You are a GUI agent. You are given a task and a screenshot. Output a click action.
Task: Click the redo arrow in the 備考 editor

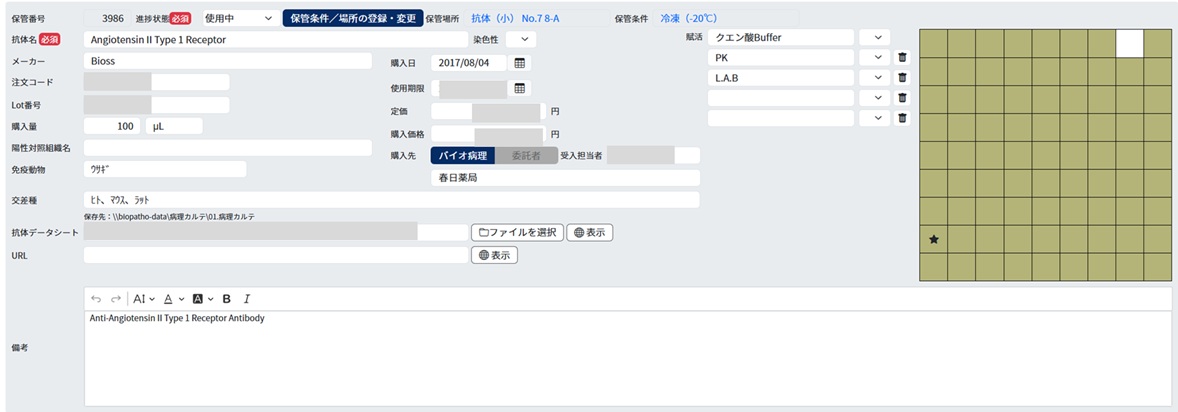116,298
